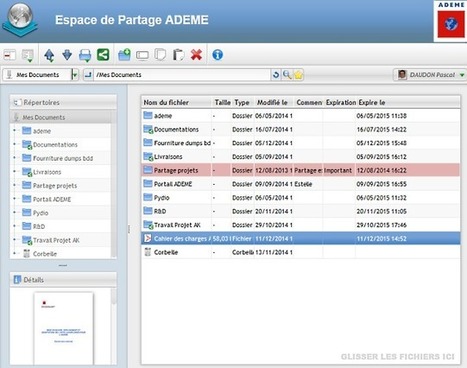Click the green share icon
Screen dimensions: 467x368
coord(103,54)
